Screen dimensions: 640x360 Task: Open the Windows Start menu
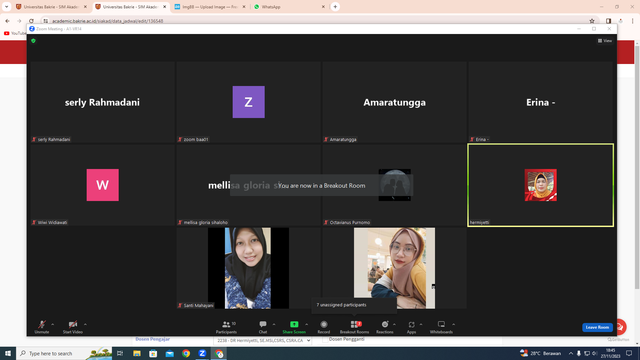tap(8, 353)
